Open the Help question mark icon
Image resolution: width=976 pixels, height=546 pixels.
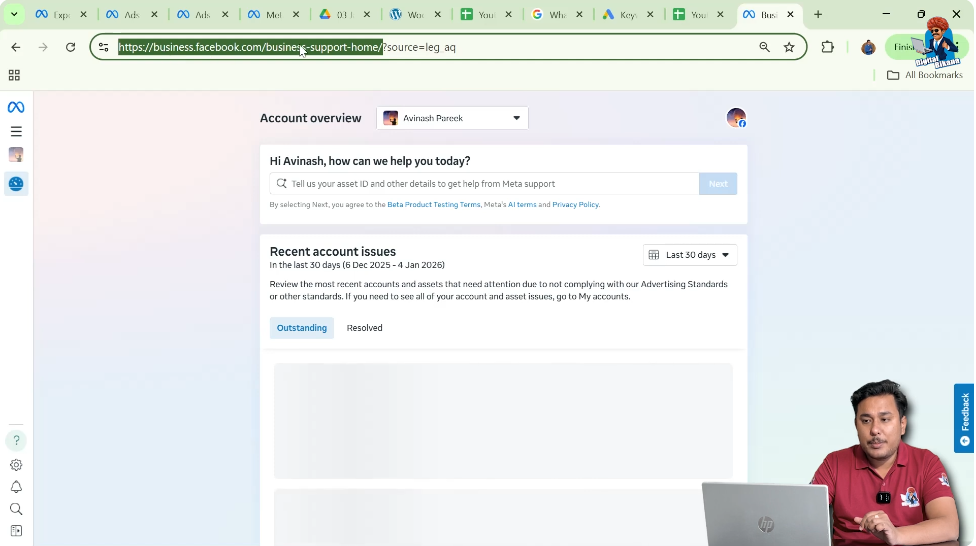point(16,440)
